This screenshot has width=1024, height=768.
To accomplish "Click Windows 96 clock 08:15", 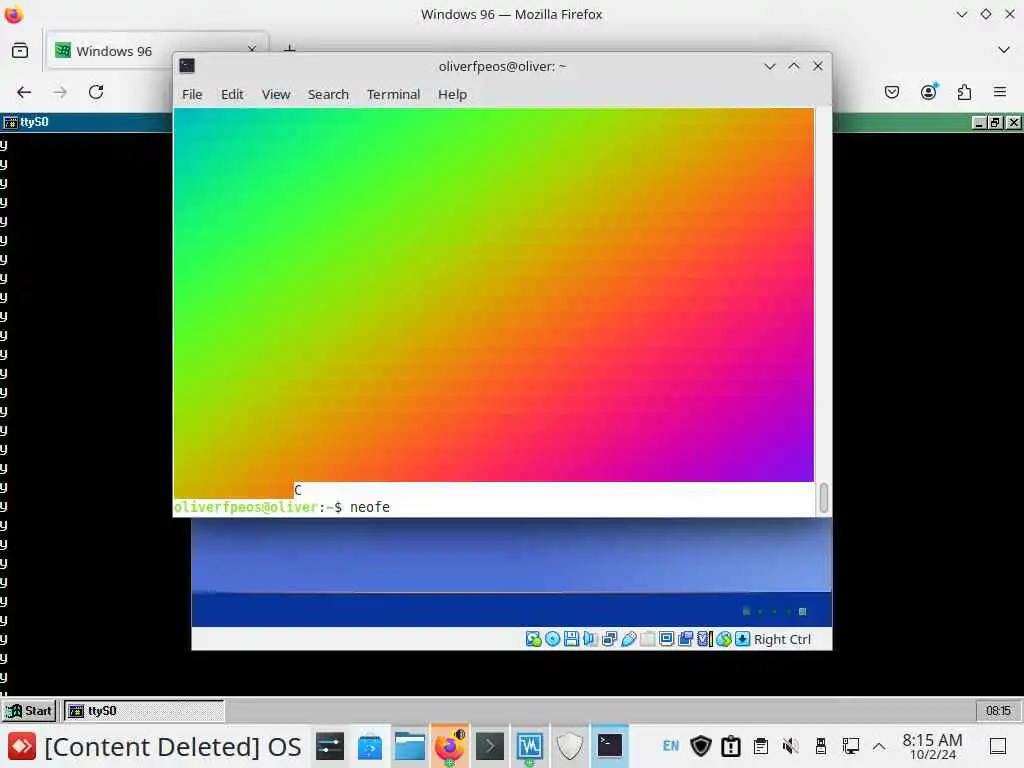I will (998, 711).
